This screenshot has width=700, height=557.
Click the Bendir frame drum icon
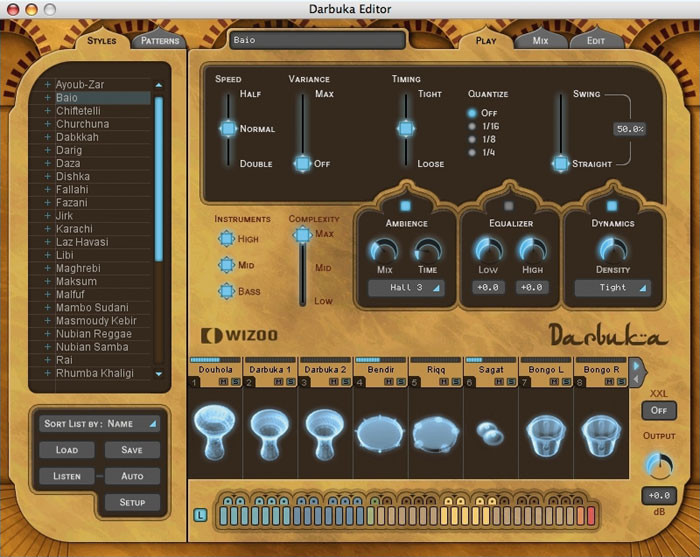click(380, 434)
